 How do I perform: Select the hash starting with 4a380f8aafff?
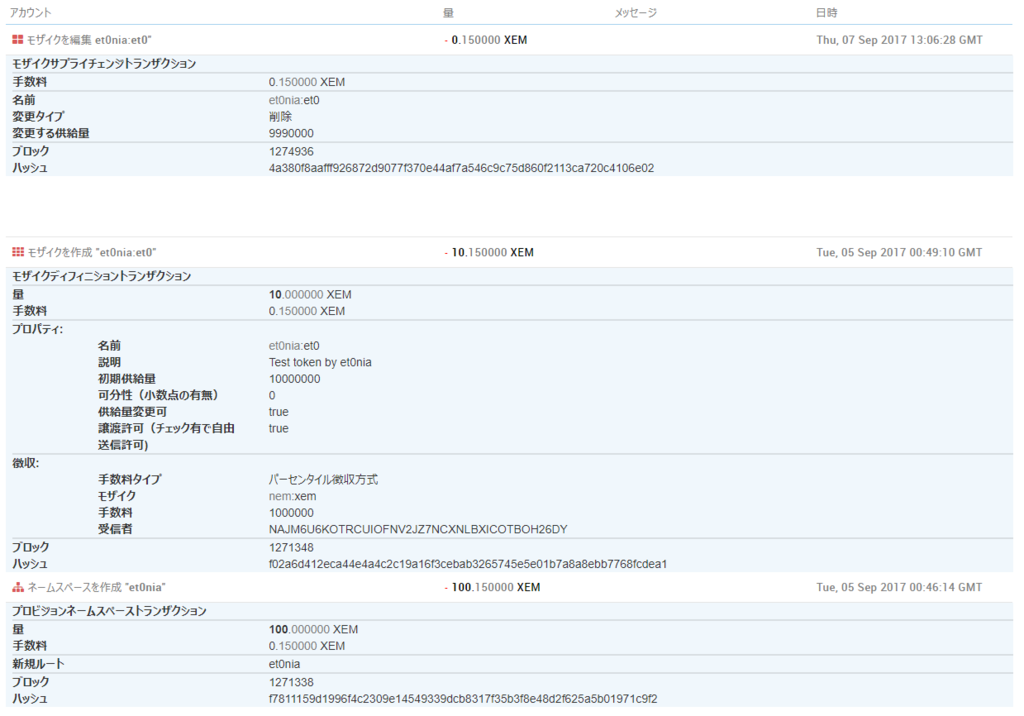[461, 168]
